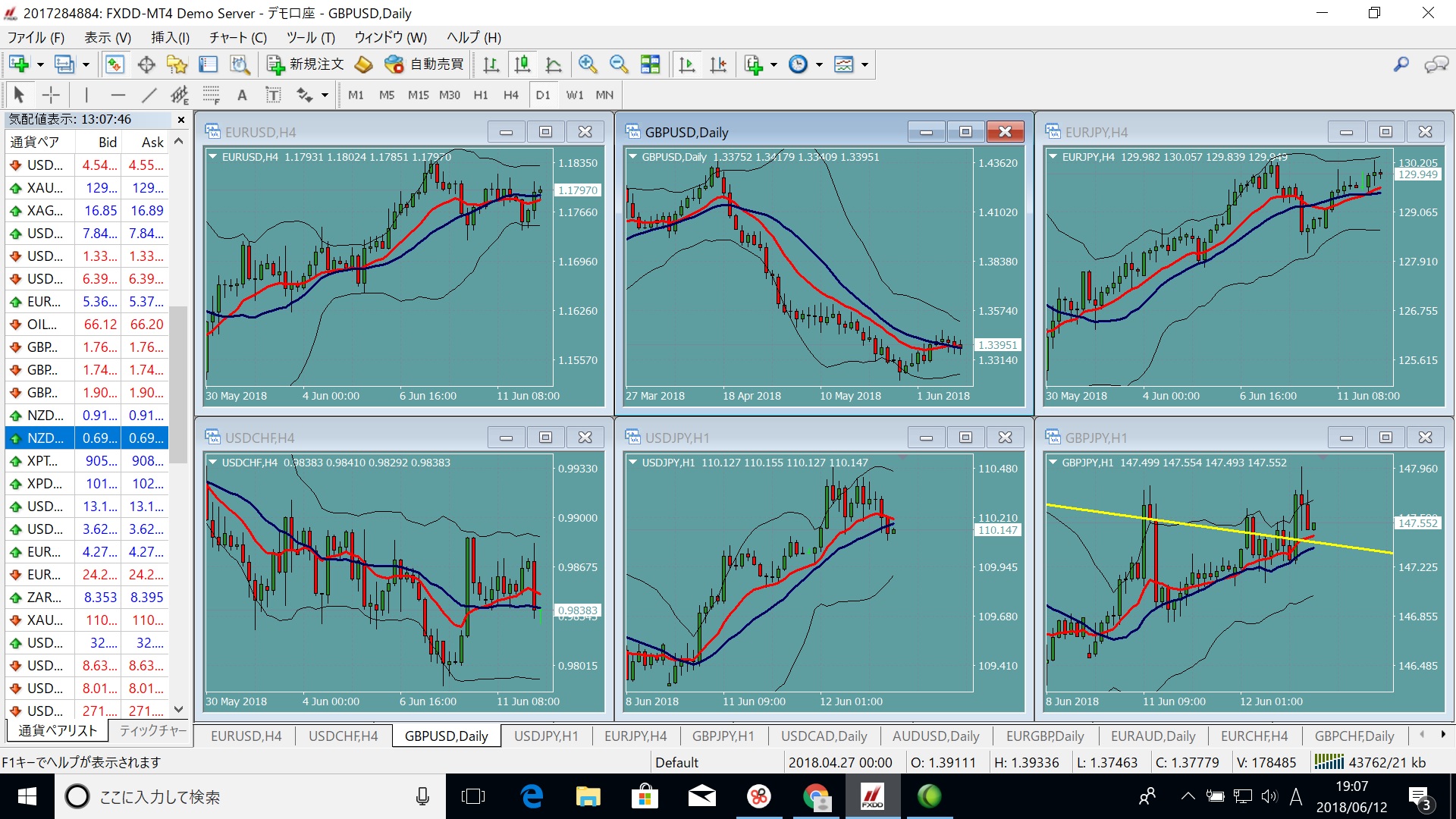Select the vertical line tool
Screen dimensions: 1456x819
pyautogui.click(x=86, y=95)
